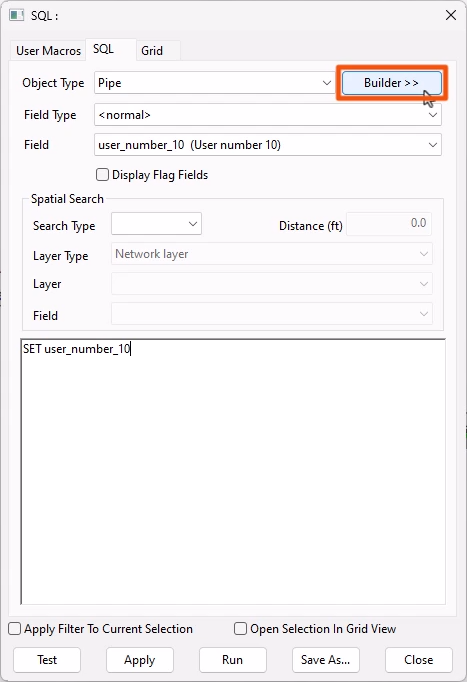Image resolution: width=467 pixels, height=682 pixels.
Task: Open the top Field dropdown with user_number_10
Action: pos(268,145)
